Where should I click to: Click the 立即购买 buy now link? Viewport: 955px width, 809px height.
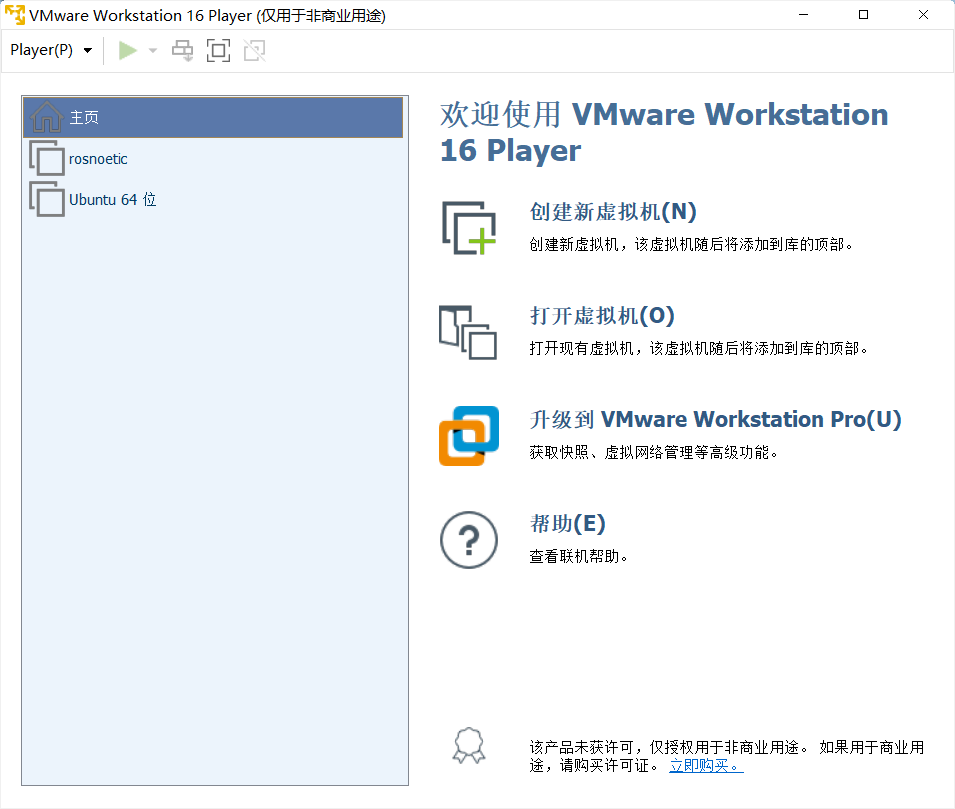point(706,766)
